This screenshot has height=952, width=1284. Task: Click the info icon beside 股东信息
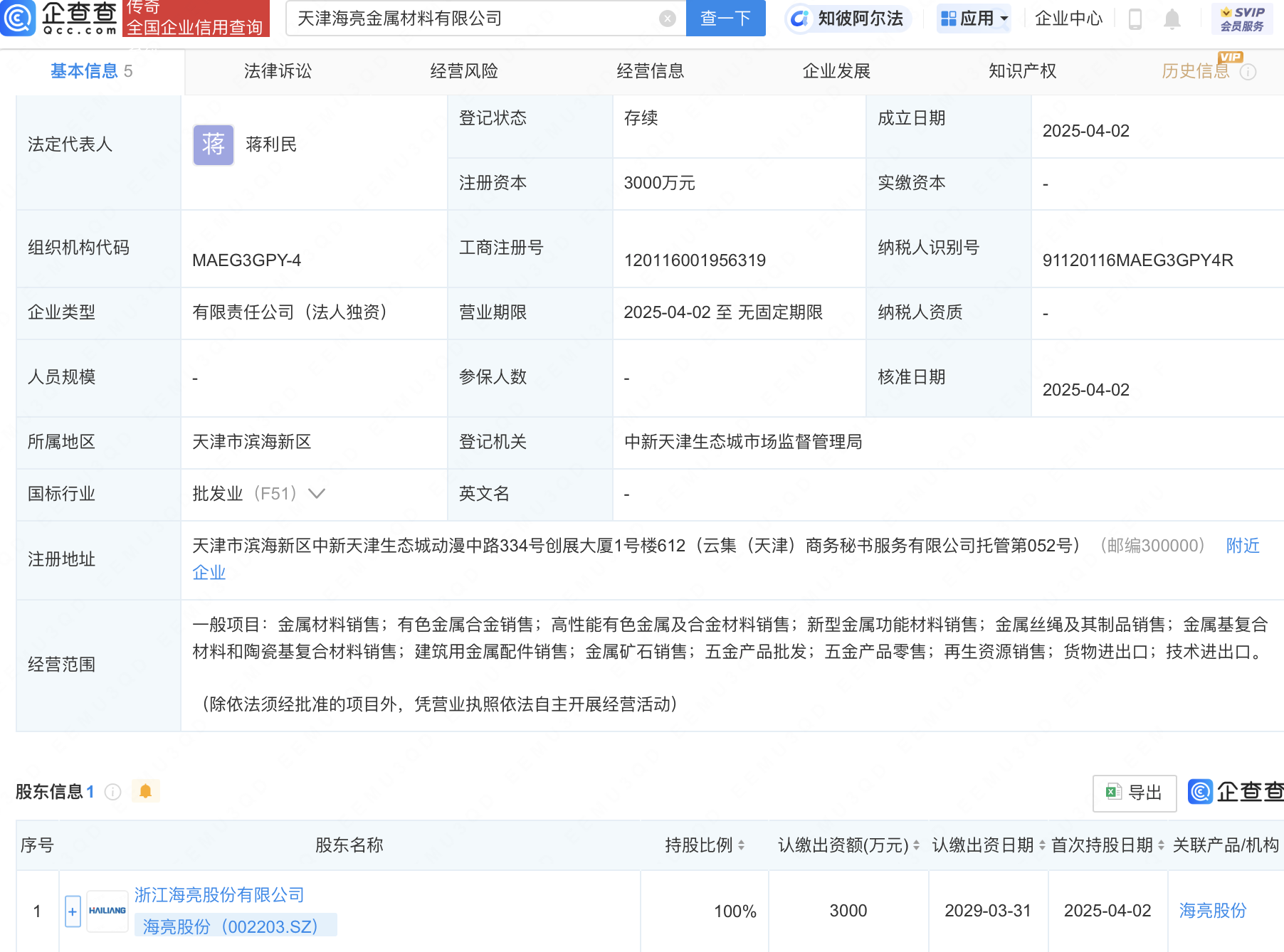(x=113, y=791)
